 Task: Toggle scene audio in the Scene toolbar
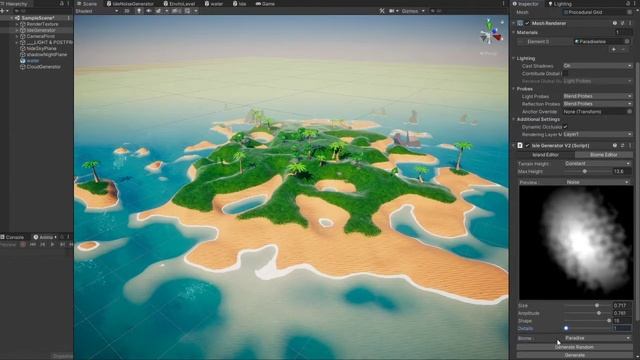tap(149, 11)
